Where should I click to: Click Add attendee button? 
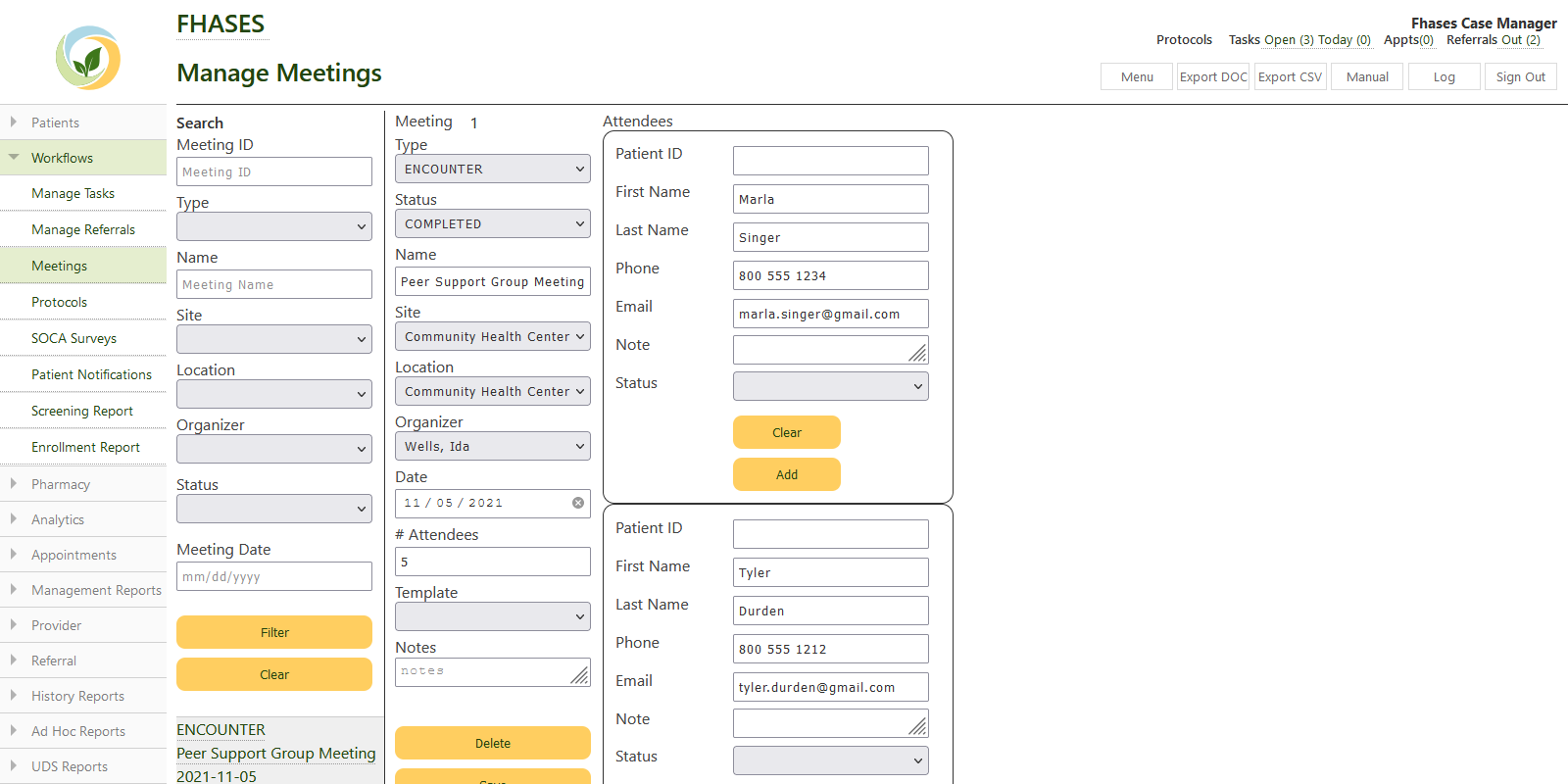point(787,474)
